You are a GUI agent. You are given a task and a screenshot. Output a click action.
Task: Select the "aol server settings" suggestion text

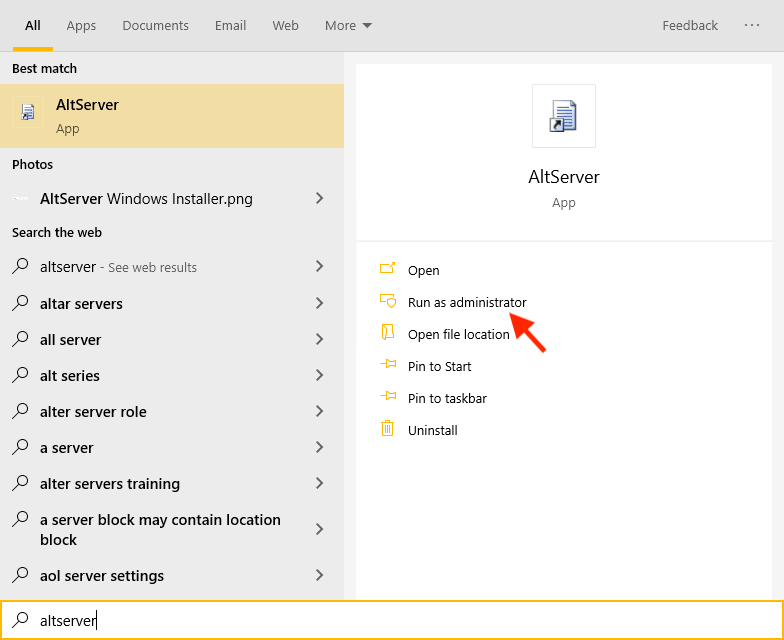coord(102,576)
